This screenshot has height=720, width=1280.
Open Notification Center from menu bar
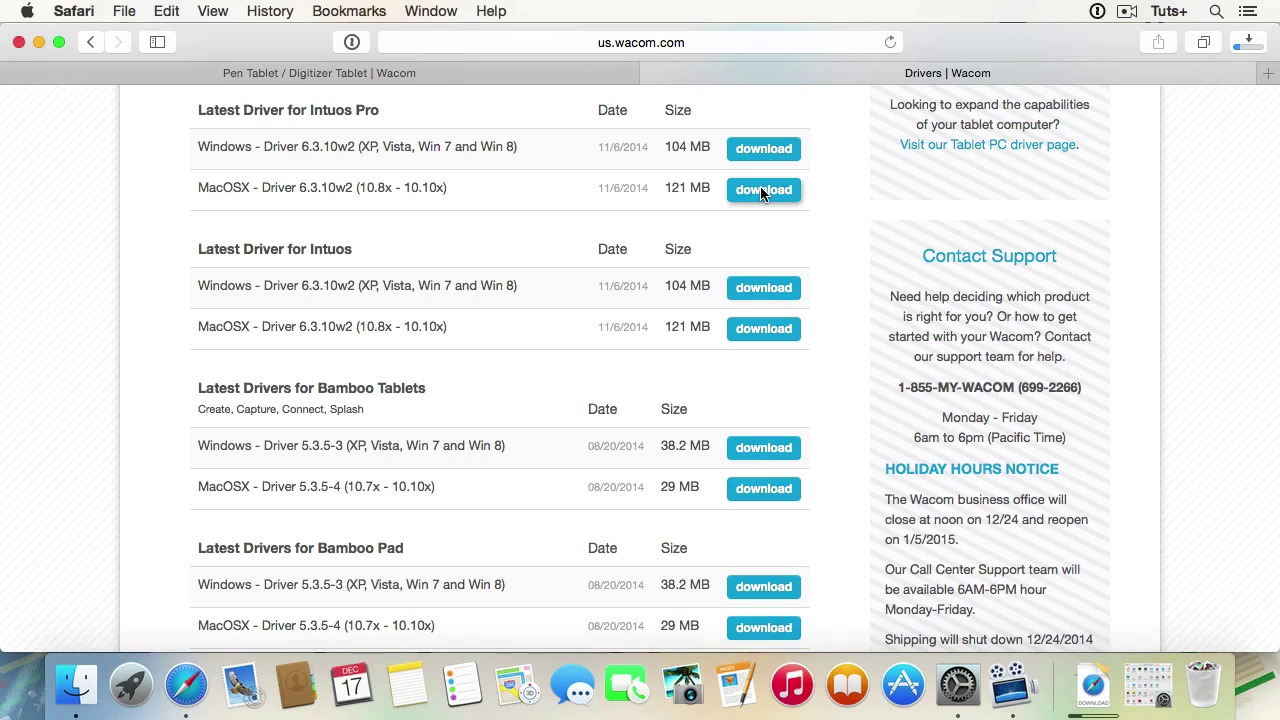pos(1247,11)
